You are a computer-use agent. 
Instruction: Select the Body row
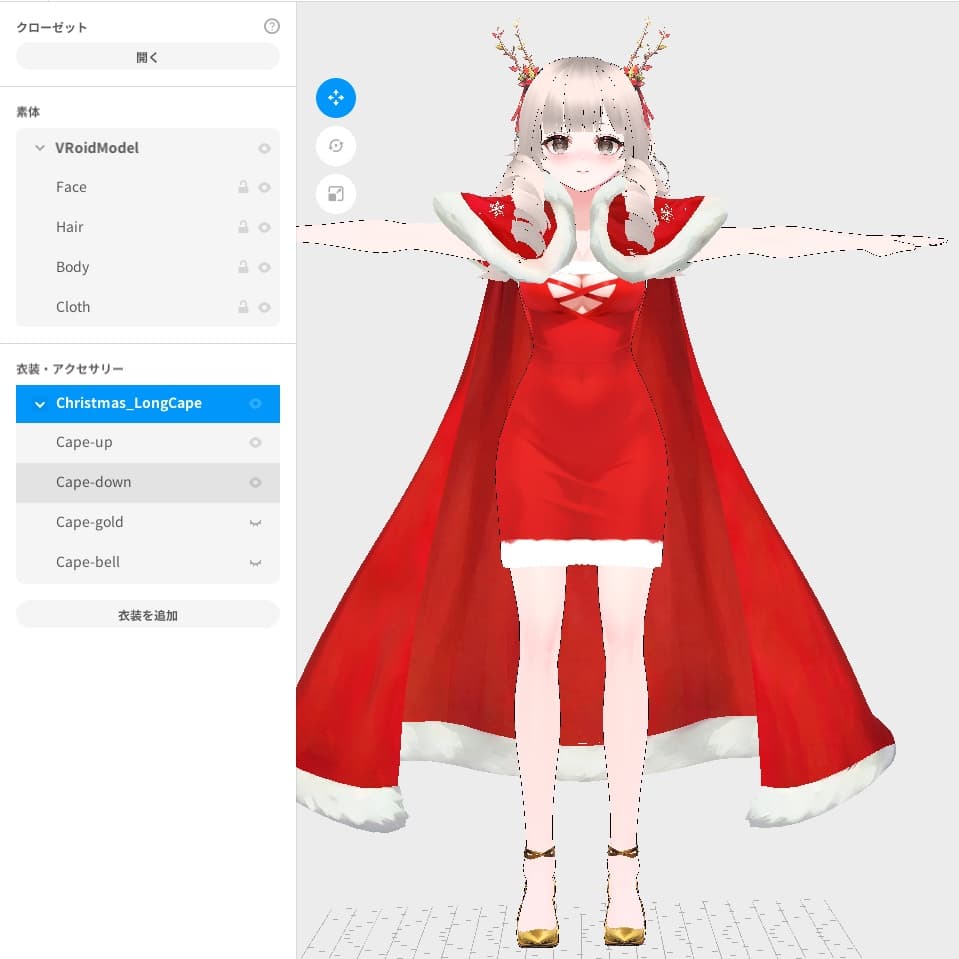147,267
